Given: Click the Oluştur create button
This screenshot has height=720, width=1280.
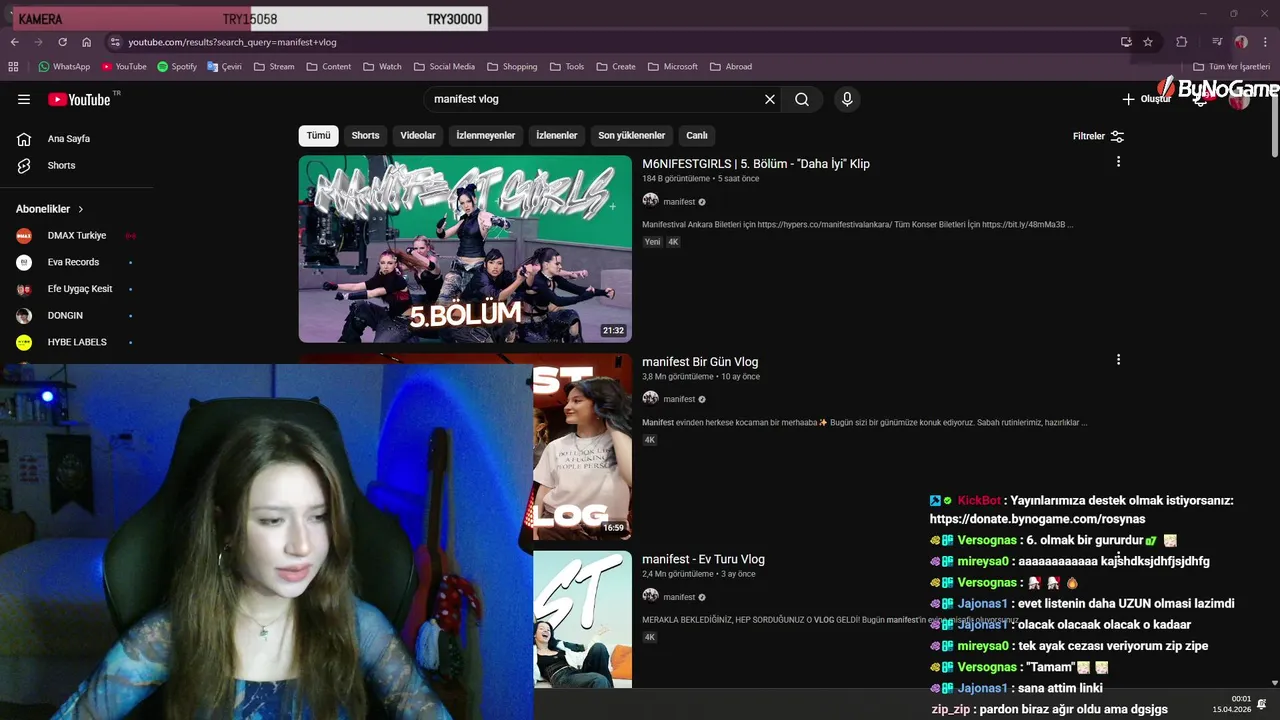Looking at the screenshot, I should 1146,99.
